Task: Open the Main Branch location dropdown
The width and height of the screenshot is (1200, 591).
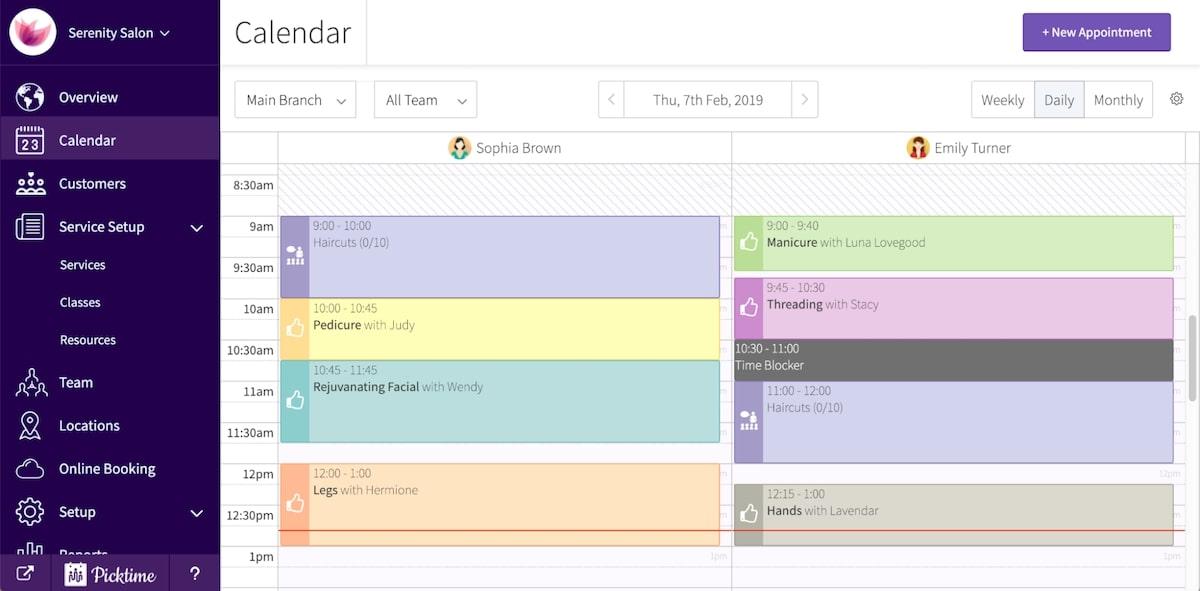Action: 295,100
